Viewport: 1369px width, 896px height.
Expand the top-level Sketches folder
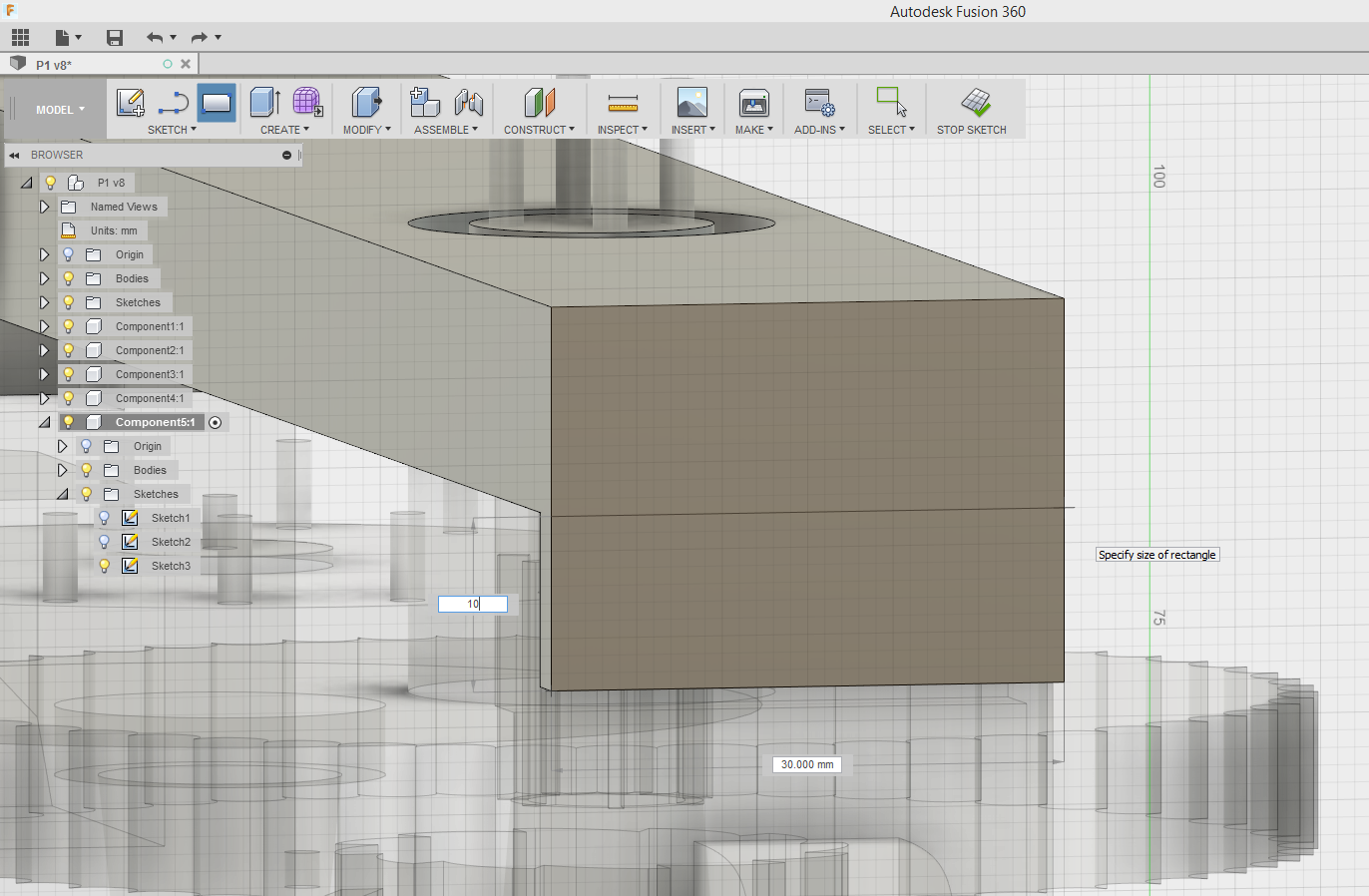[x=44, y=302]
